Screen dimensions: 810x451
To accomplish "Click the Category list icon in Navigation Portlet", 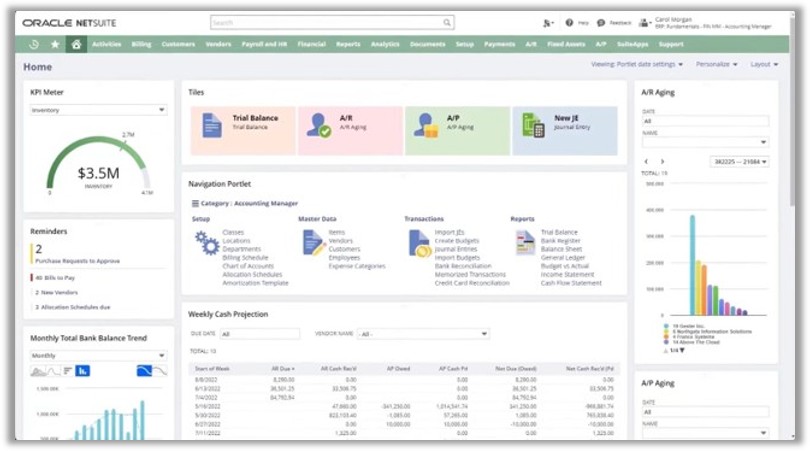I will pyautogui.click(x=195, y=204).
